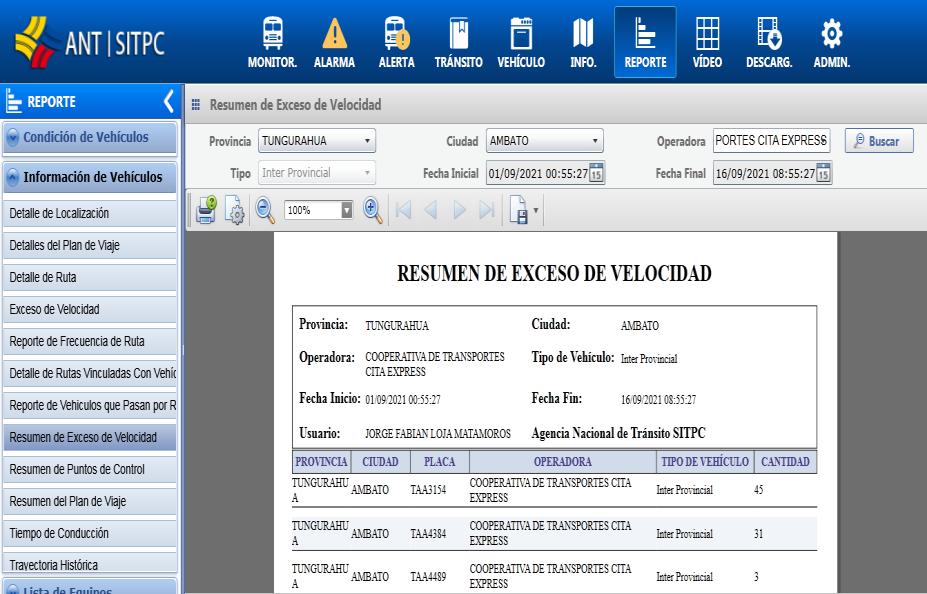The image size is (927, 594).
Task: Open Detalle de Localización report
Action: point(90,213)
